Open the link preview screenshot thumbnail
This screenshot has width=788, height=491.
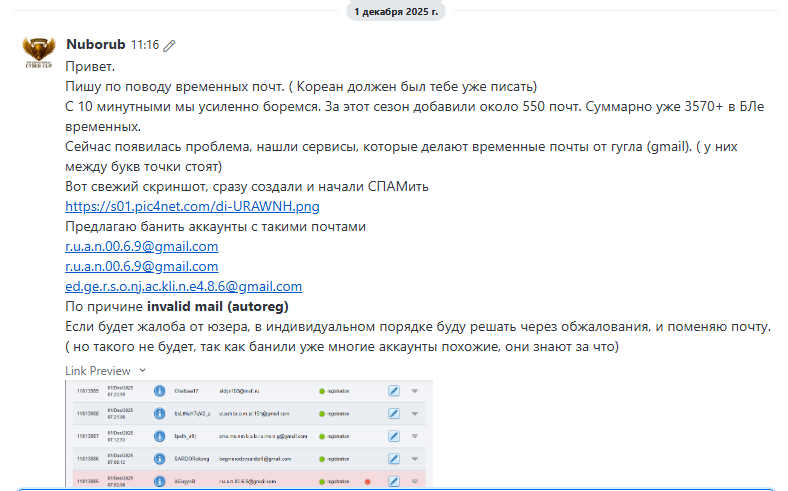tap(249, 433)
